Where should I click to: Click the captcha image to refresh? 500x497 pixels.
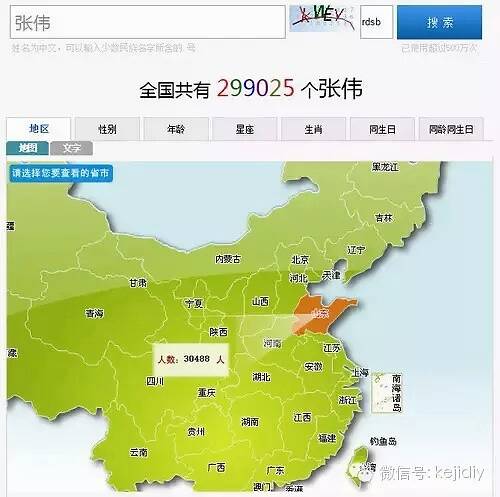pos(322,19)
